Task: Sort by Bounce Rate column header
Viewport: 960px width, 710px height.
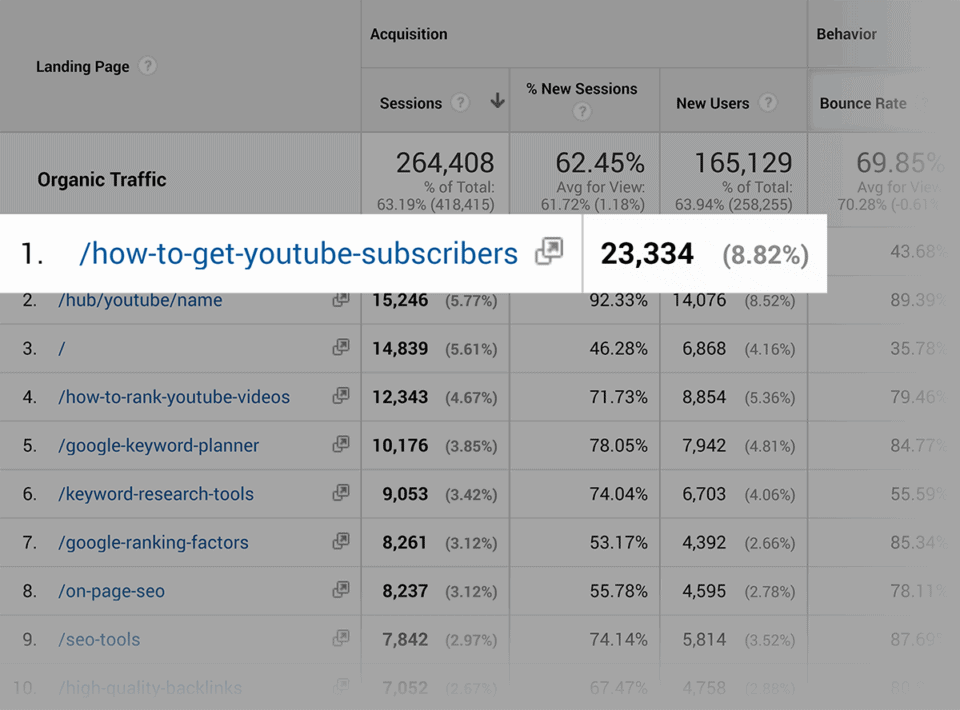Action: (862, 103)
